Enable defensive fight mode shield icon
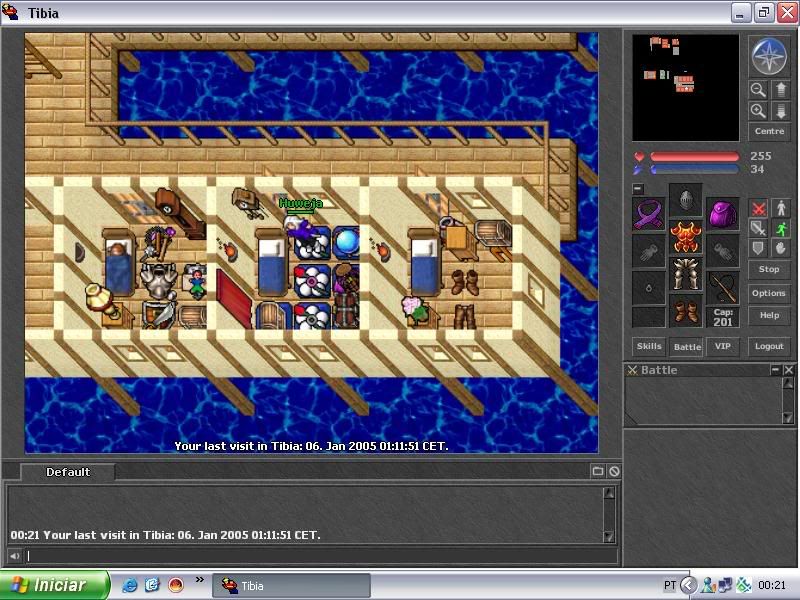Viewport: 800px width, 600px height. coord(758,248)
